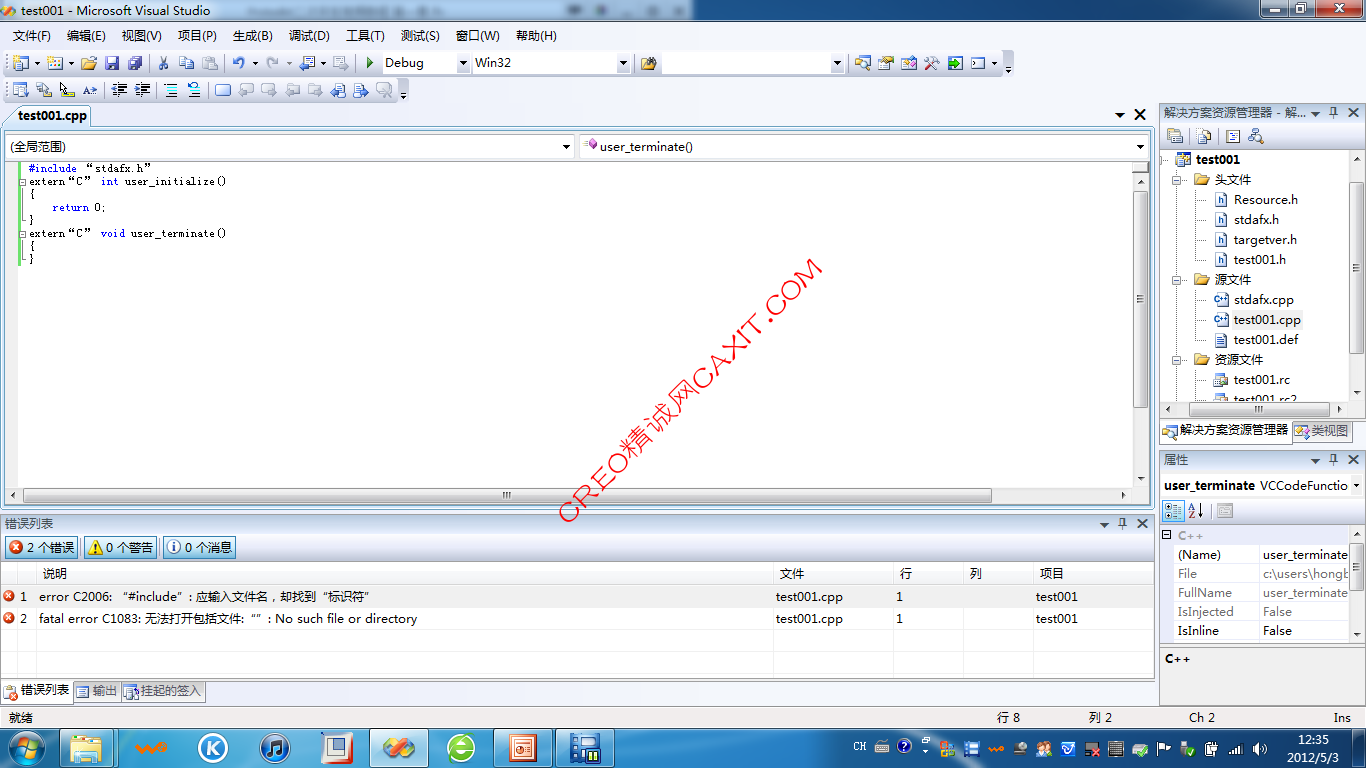
Task: Click the Copy icon in the toolbar
Action: click(187, 63)
